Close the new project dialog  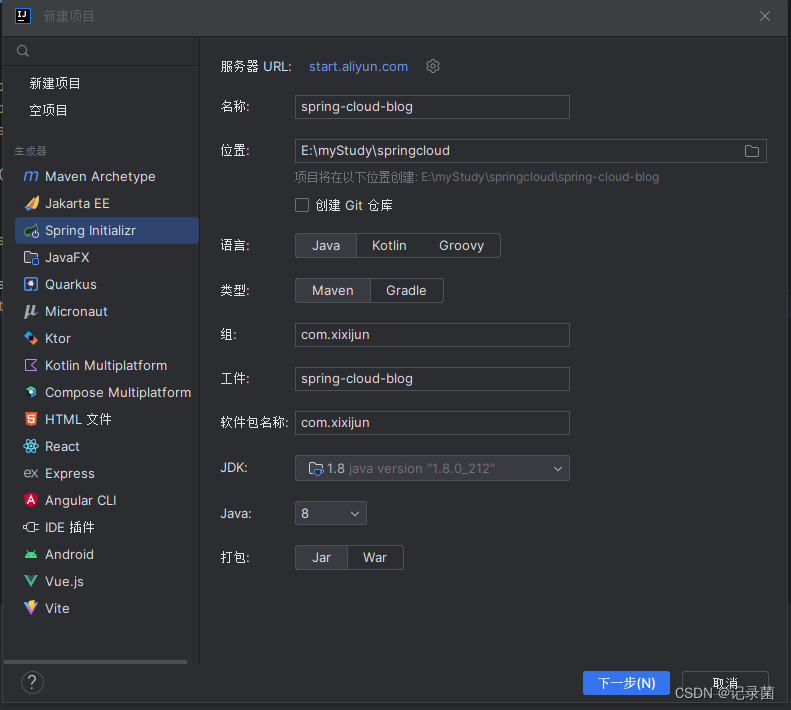(x=765, y=16)
